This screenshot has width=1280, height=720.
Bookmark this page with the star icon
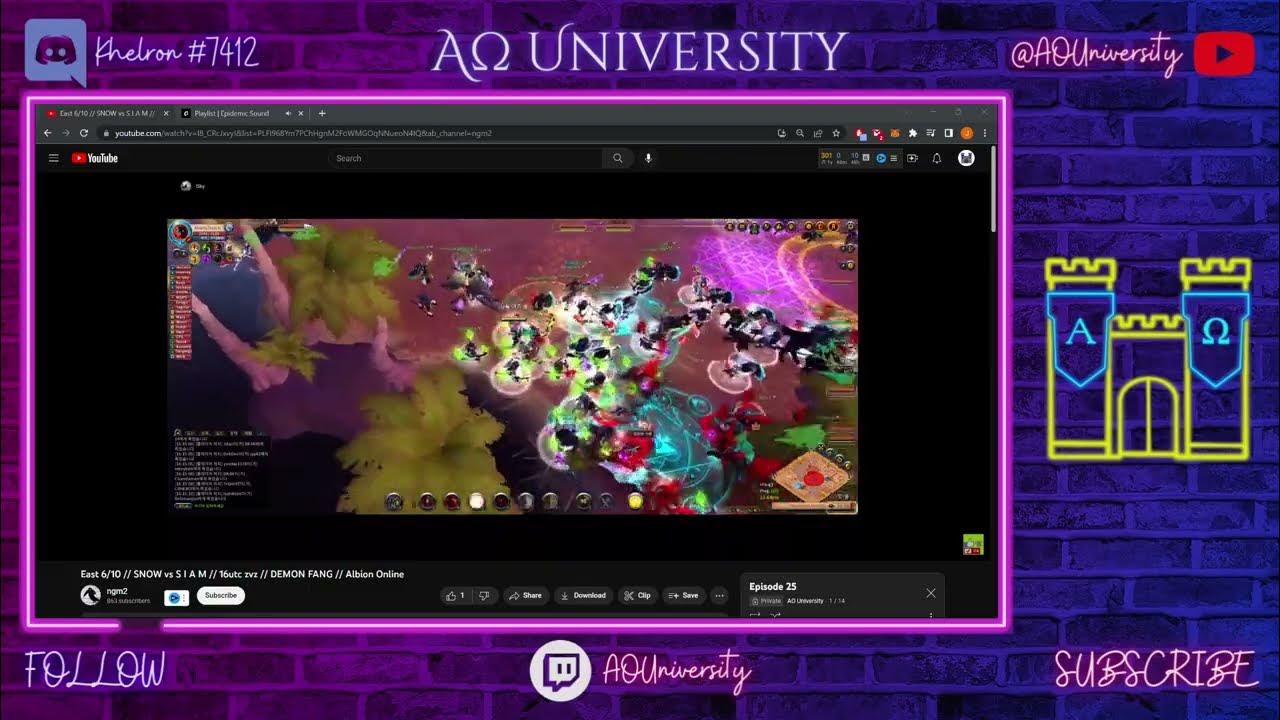click(836, 133)
